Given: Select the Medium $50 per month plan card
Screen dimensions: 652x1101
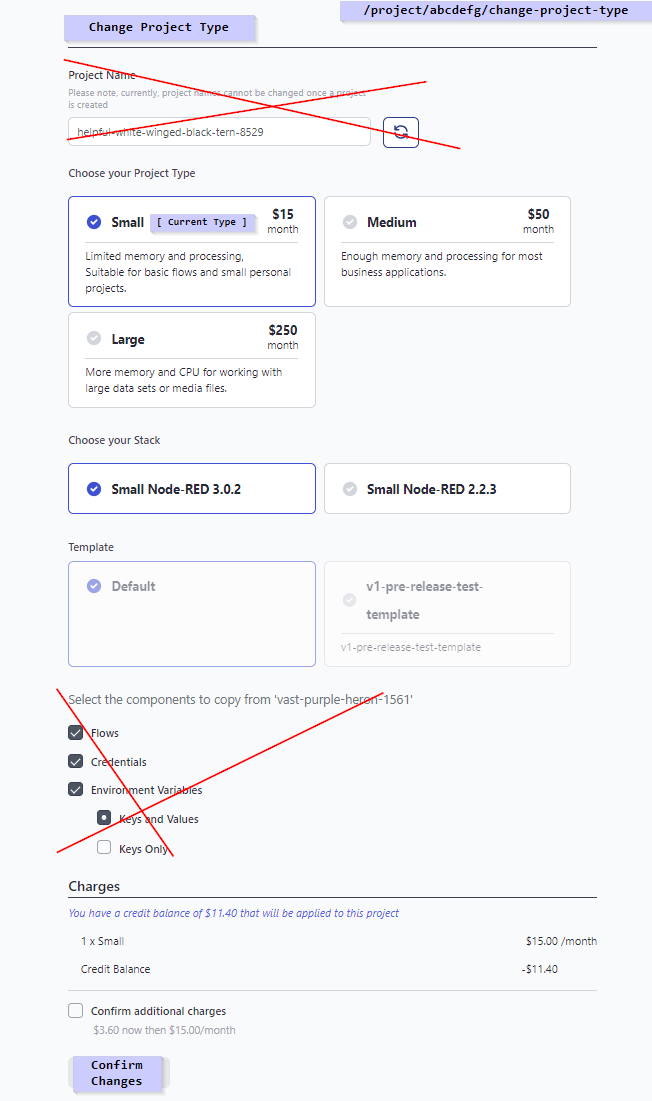Looking at the screenshot, I should tap(447, 251).
